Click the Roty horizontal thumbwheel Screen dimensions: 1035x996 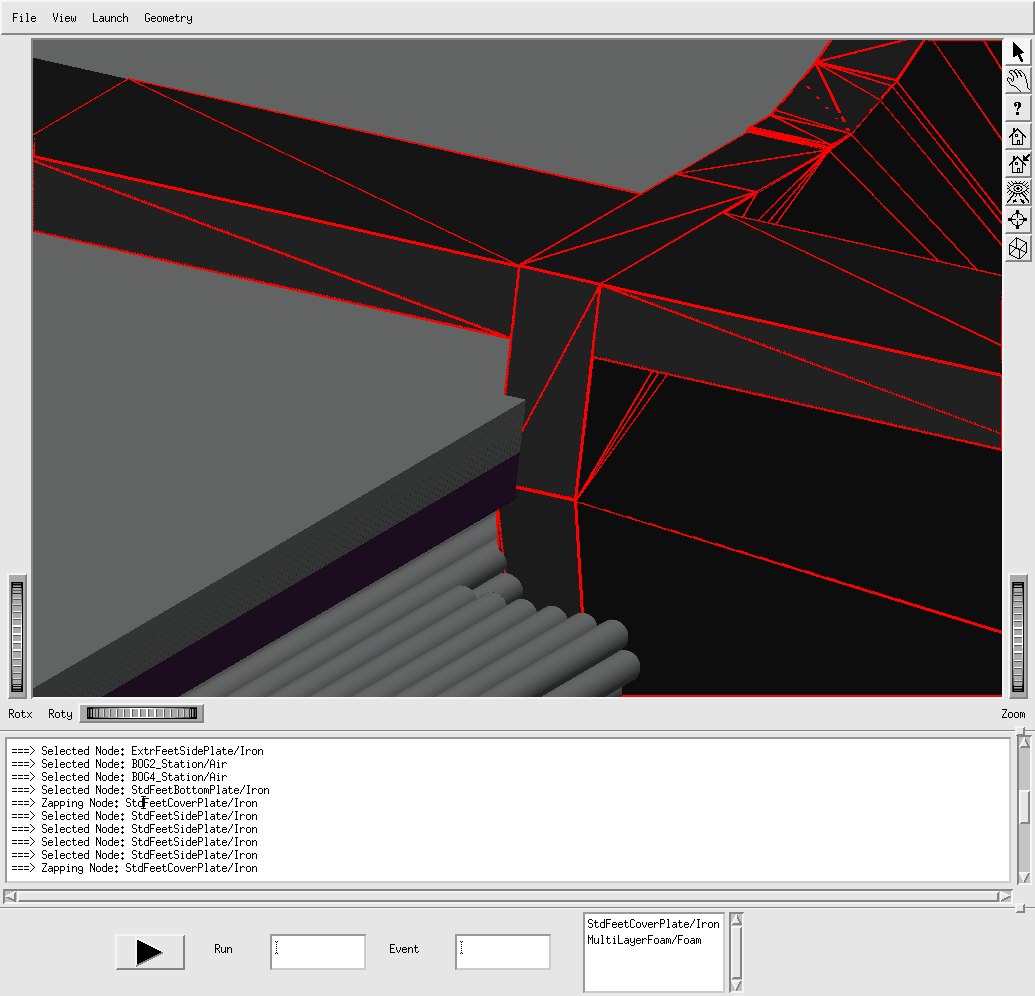click(x=141, y=713)
